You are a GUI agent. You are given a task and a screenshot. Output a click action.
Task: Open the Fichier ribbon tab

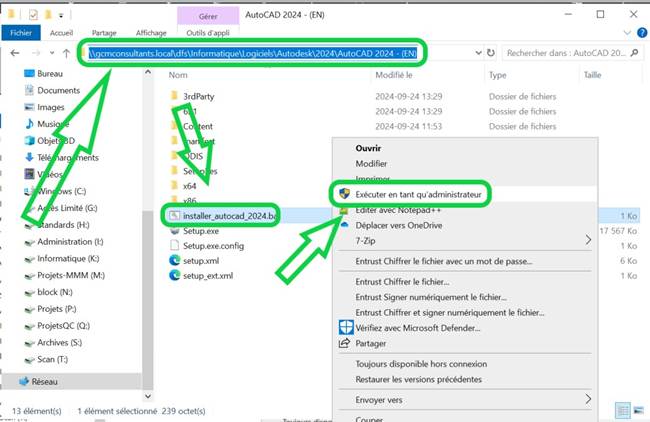[x=21, y=33]
